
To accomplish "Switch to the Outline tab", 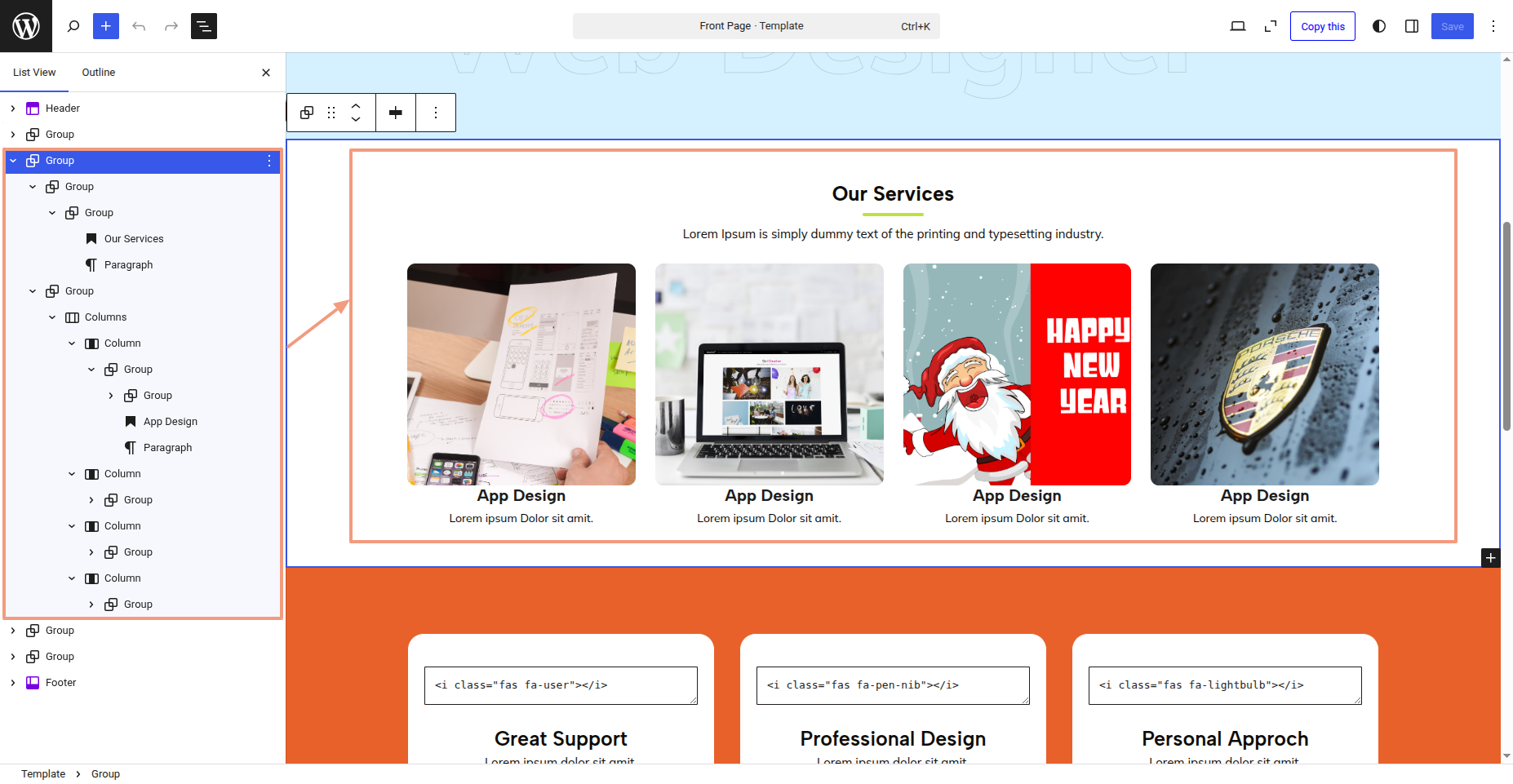I will point(99,73).
